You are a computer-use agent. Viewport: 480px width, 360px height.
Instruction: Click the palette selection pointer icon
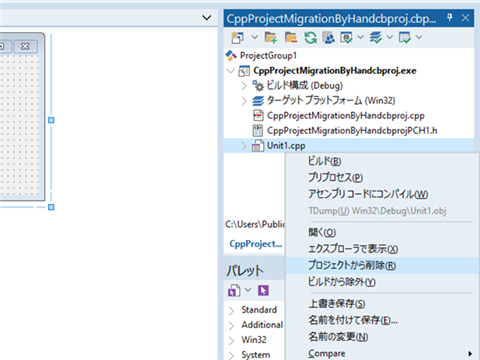click(263, 290)
